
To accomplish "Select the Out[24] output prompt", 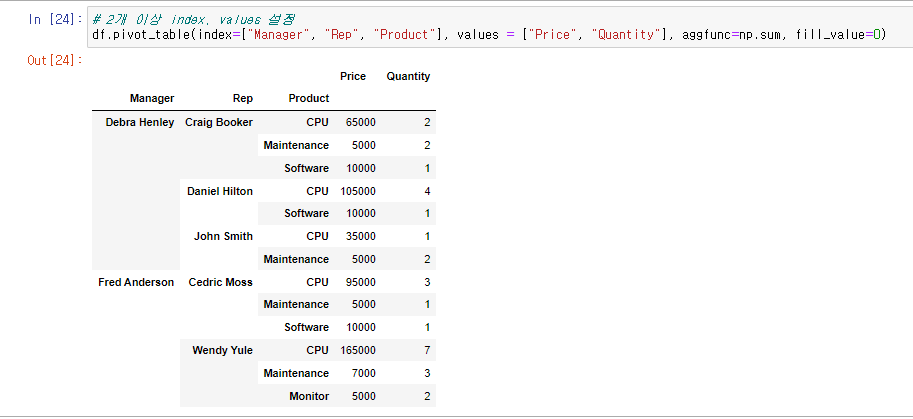I will 55,60.
